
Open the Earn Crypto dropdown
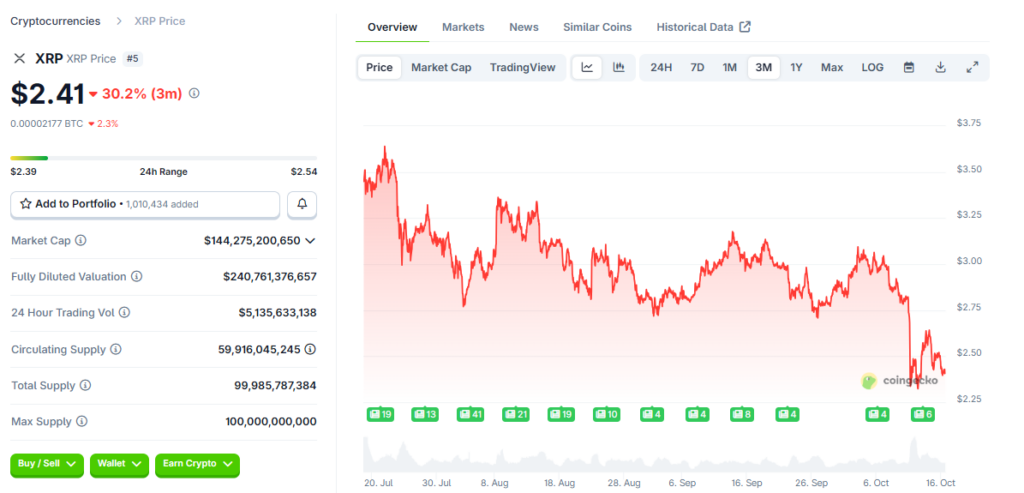[197, 464]
